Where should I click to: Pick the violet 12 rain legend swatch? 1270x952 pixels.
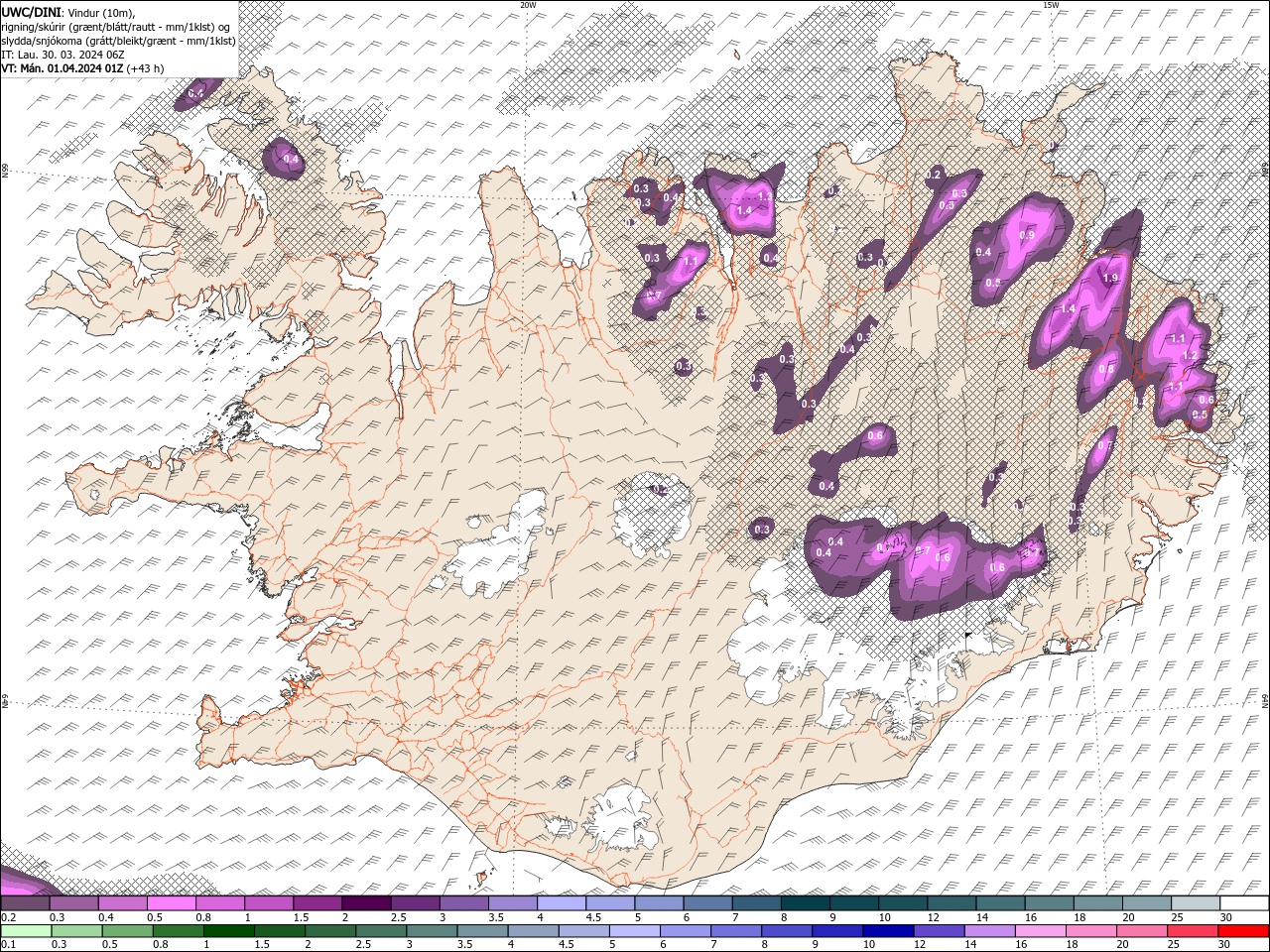(939, 931)
